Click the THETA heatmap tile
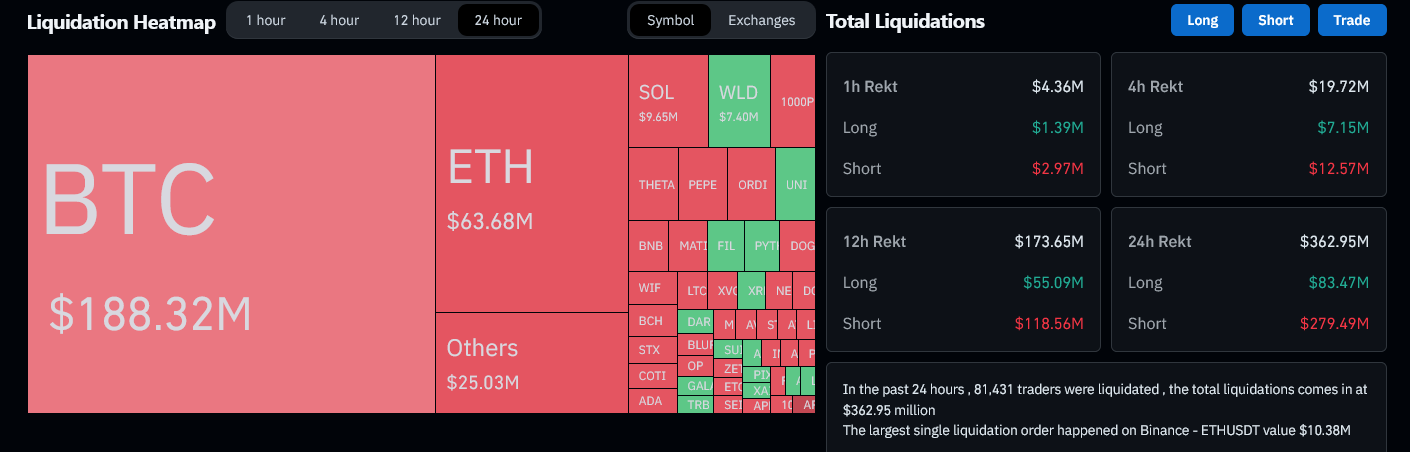The height and width of the screenshot is (452, 1410). 653,184
